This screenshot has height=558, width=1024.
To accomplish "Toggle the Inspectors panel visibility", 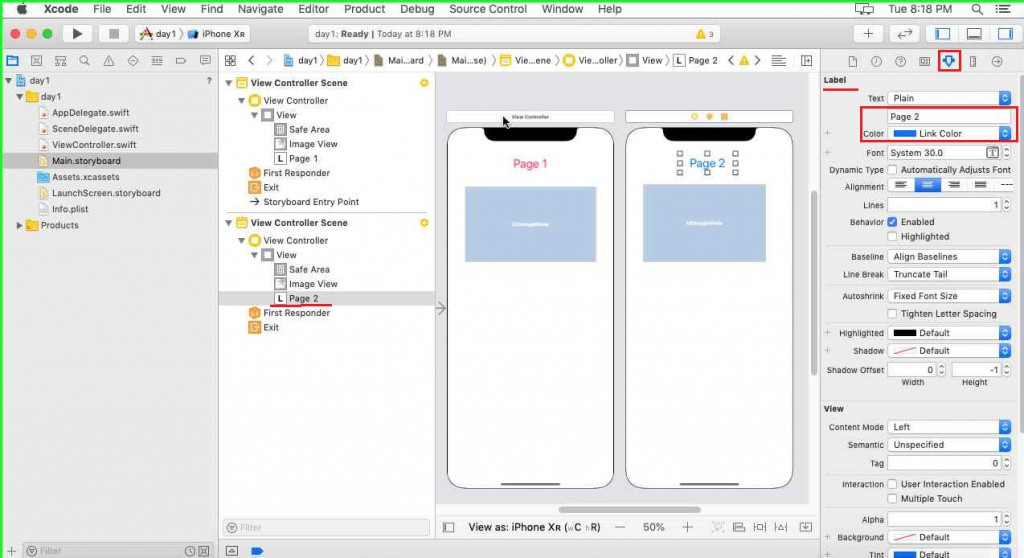I will [1005, 33].
